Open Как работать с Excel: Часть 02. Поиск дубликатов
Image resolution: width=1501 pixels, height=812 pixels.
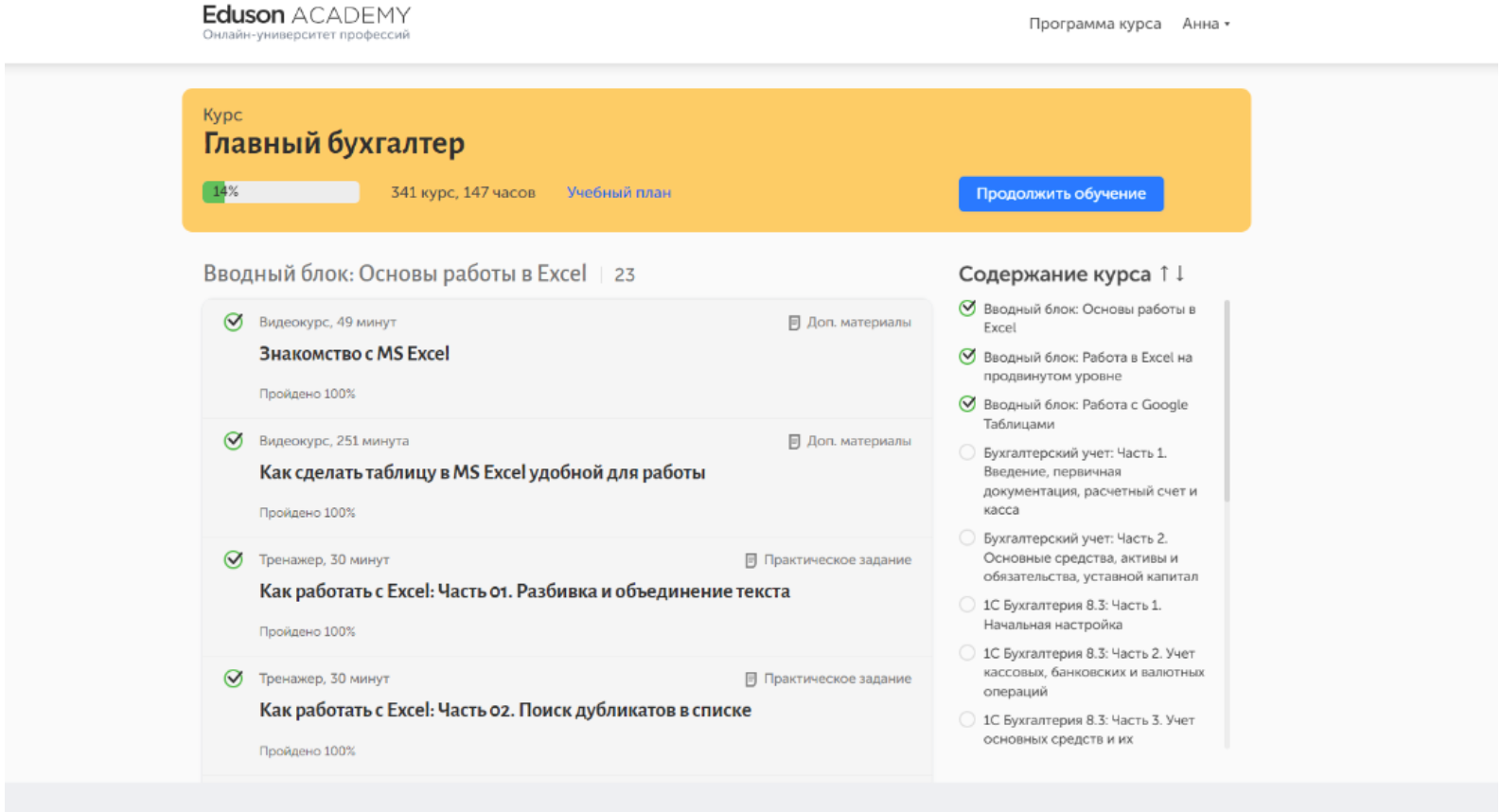pos(505,710)
